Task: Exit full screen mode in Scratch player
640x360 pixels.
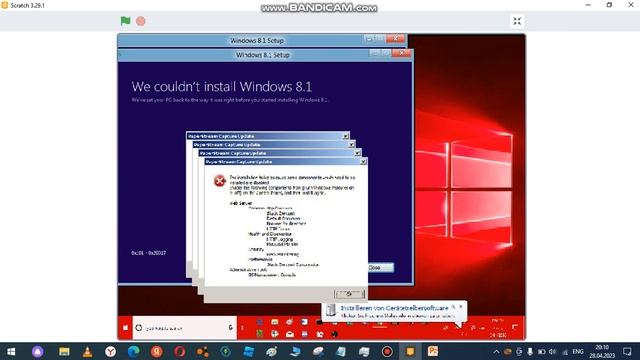Action: click(517, 21)
